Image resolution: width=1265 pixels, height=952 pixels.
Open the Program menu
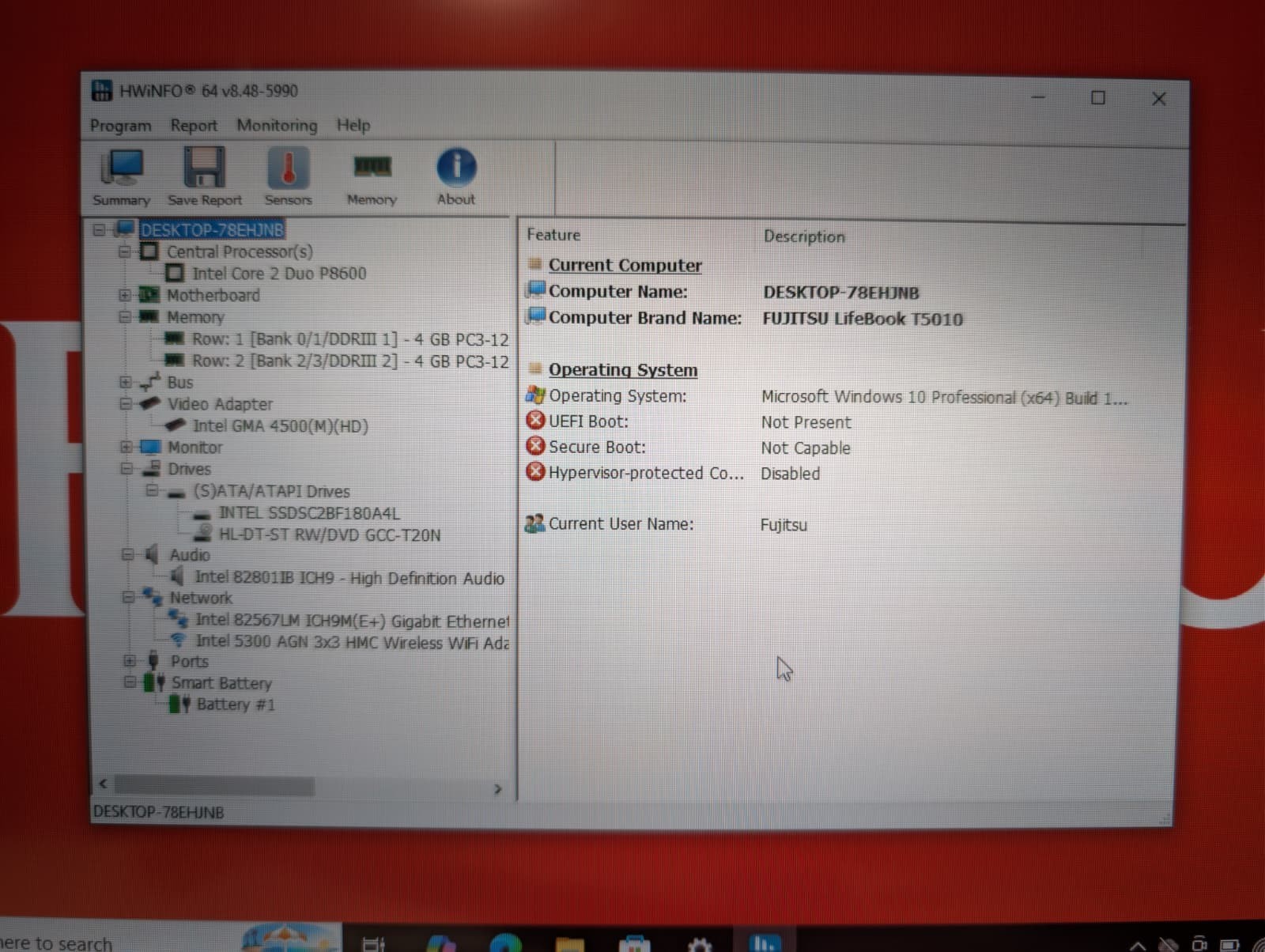pyautogui.click(x=121, y=126)
